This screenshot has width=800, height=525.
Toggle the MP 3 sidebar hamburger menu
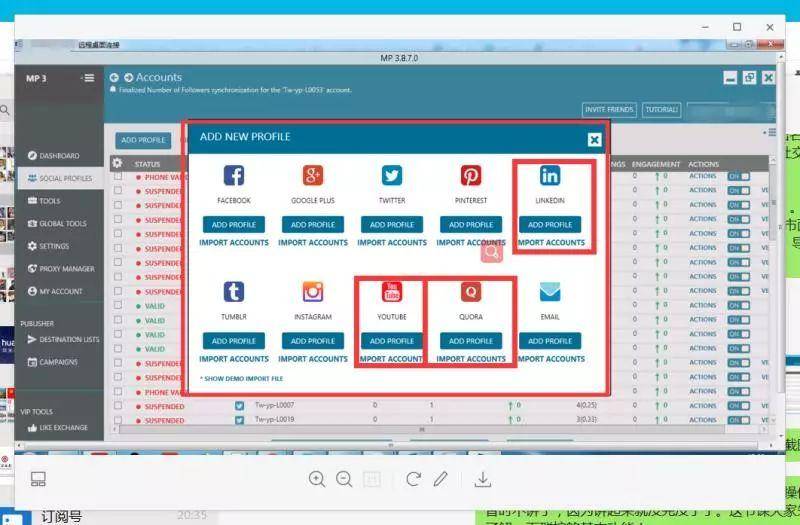[x=89, y=78]
